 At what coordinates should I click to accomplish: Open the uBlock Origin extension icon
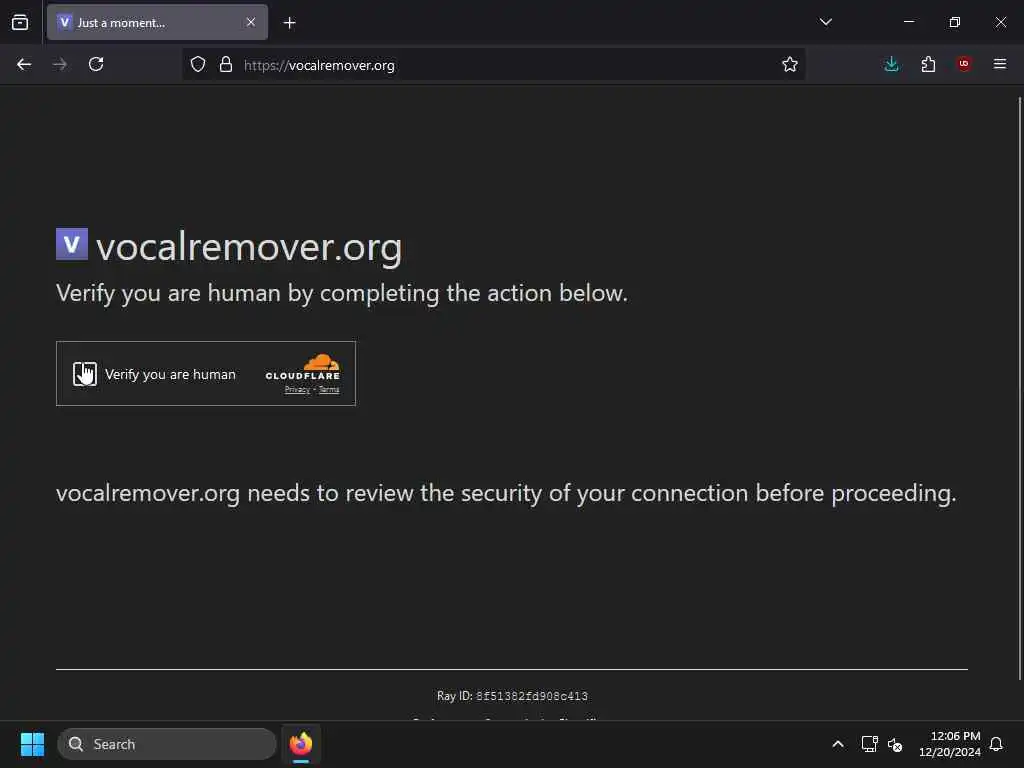[x=964, y=64]
